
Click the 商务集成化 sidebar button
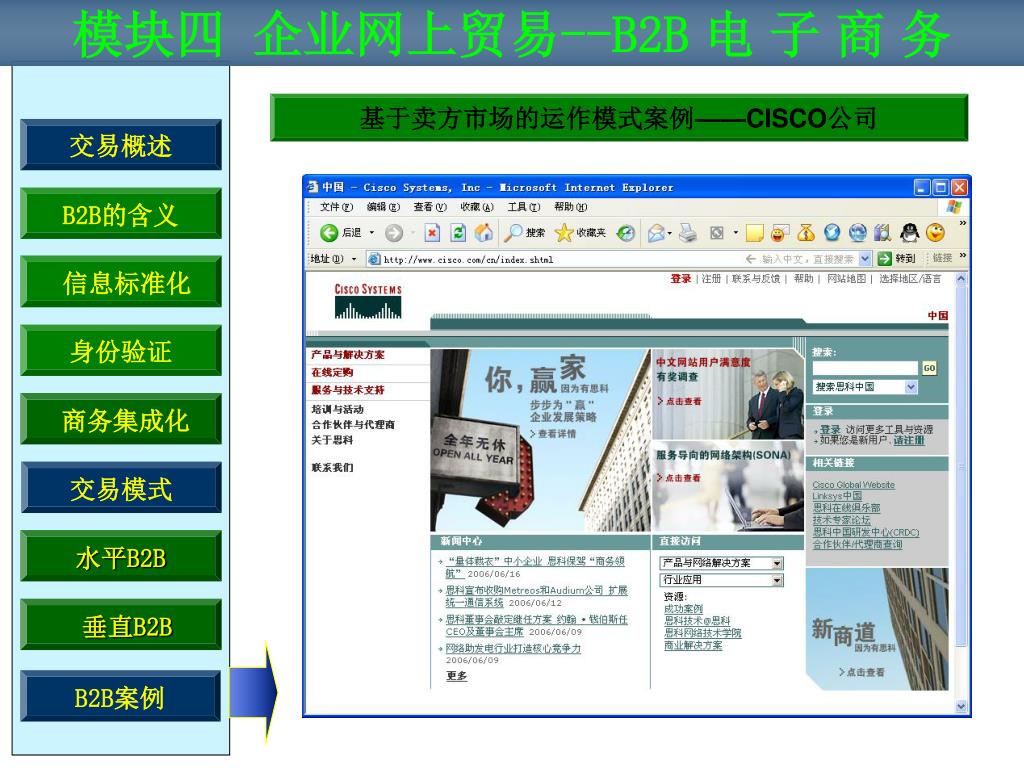pos(121,419)
